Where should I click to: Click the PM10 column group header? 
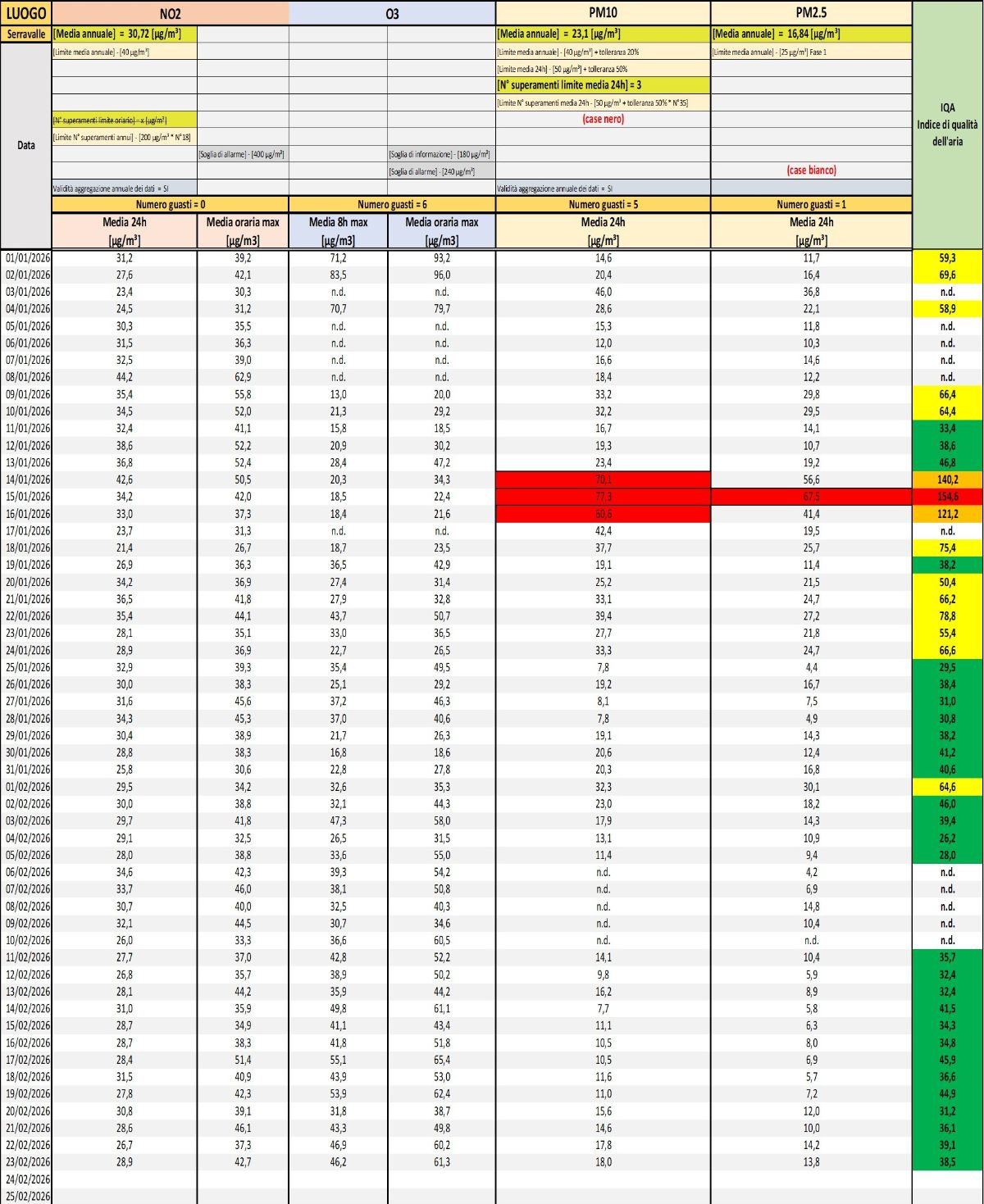(603, 13)
